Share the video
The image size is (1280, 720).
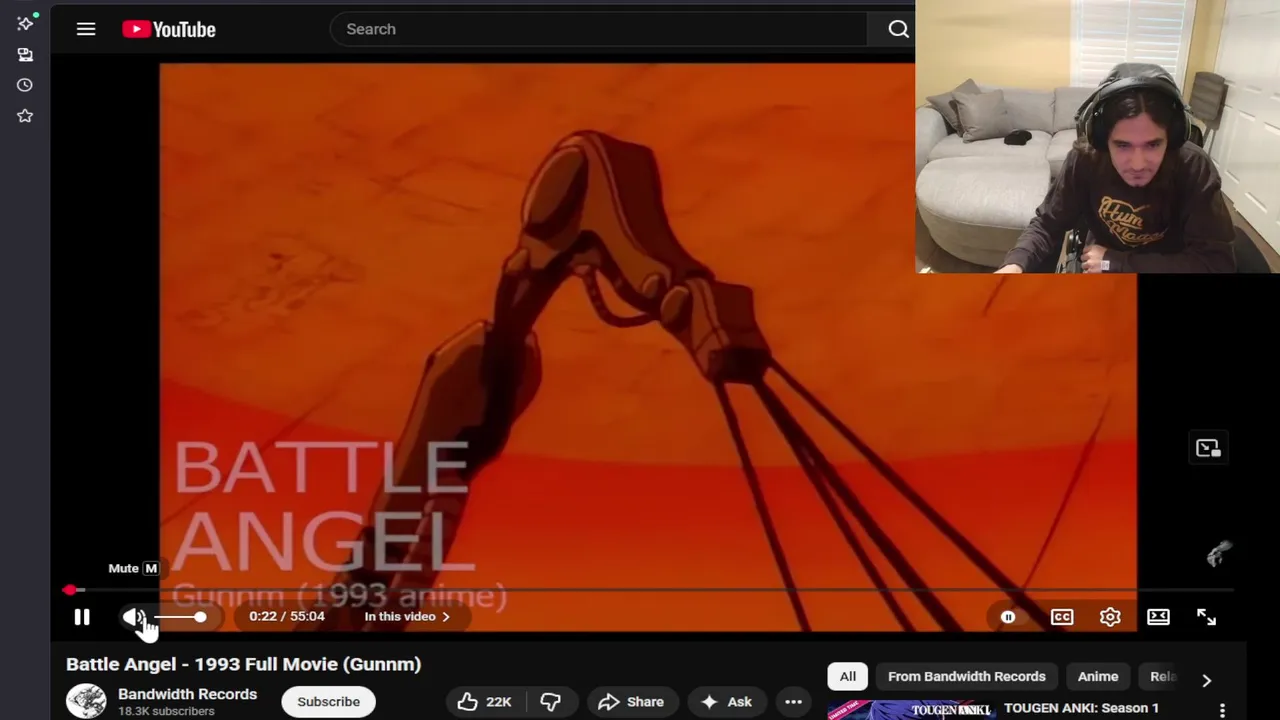[x=631, y=702]
